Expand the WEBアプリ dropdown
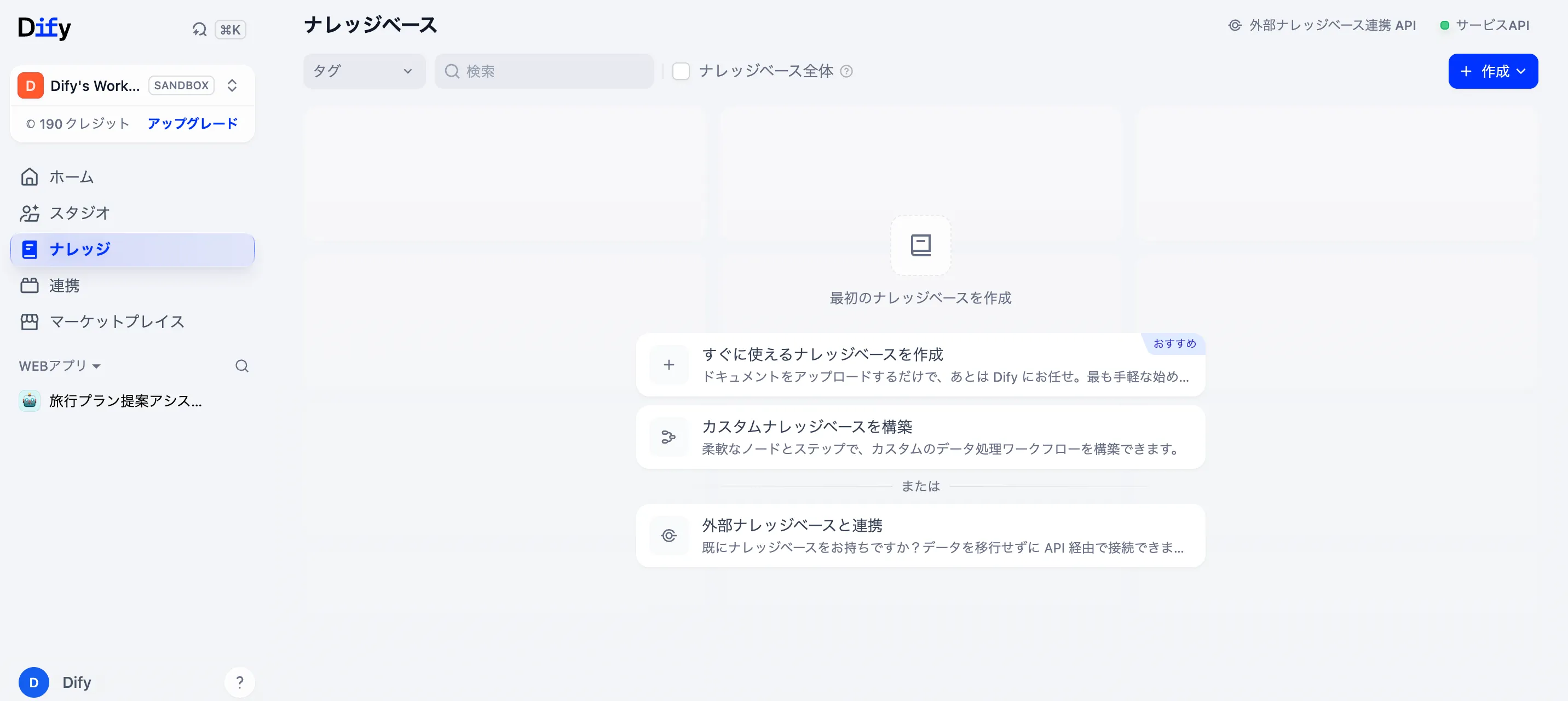This screenshot has width=1568, height=701. [x=60, y=366]
